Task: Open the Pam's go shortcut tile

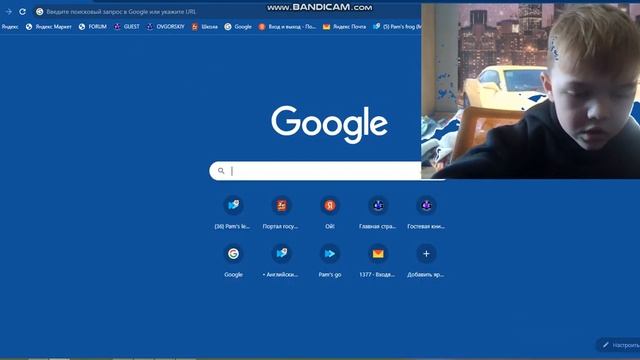Action: pos(330,261)
